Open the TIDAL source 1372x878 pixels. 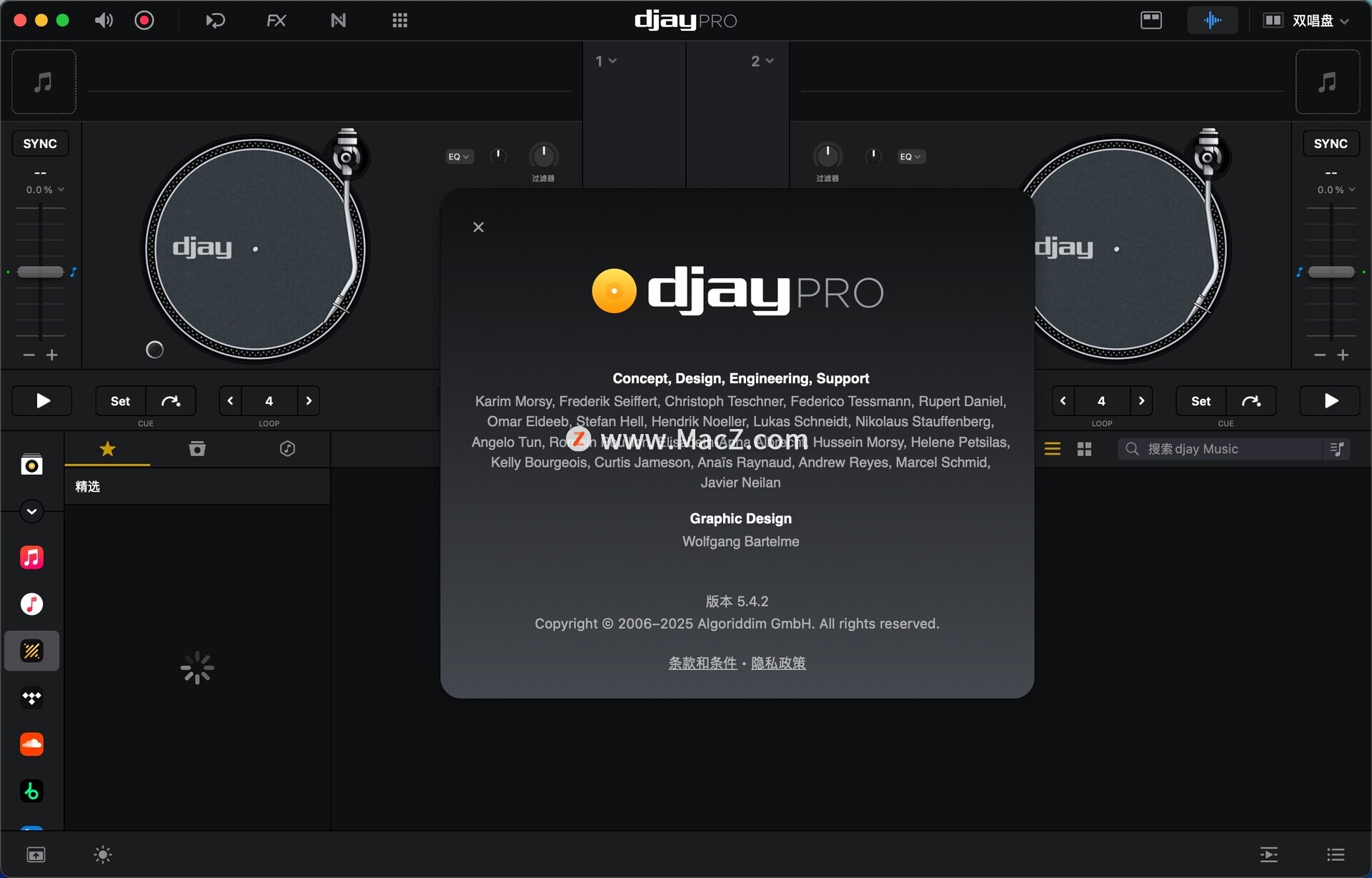31,698
